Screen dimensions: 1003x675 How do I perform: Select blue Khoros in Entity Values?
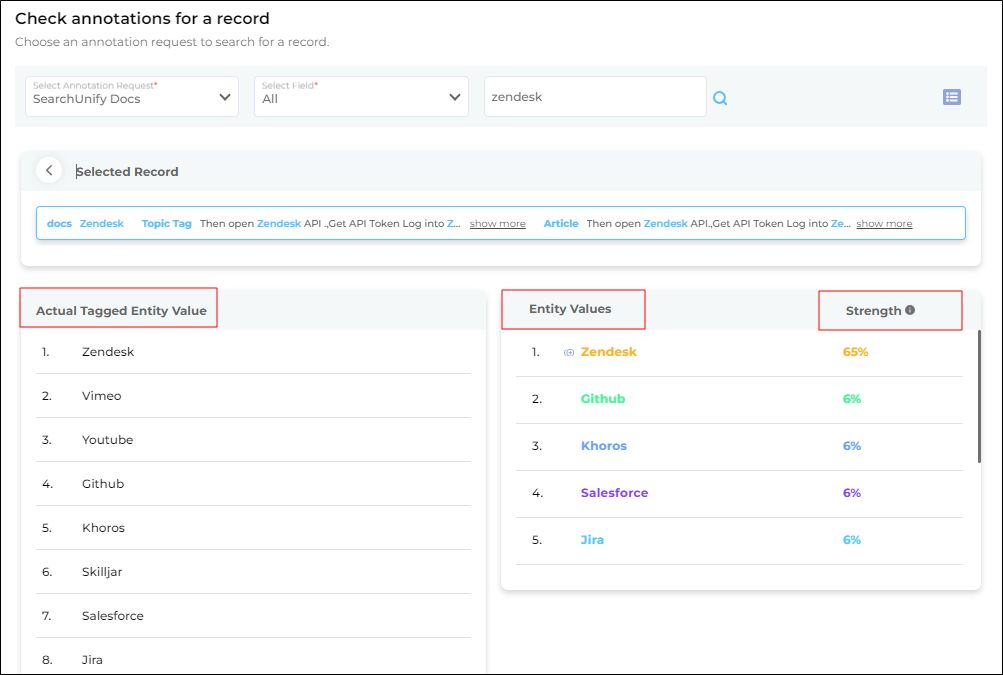(x=603, y=446)
